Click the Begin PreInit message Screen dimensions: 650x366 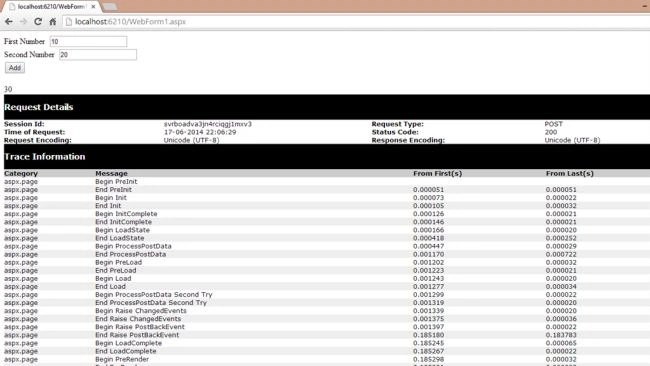point(116,182)
